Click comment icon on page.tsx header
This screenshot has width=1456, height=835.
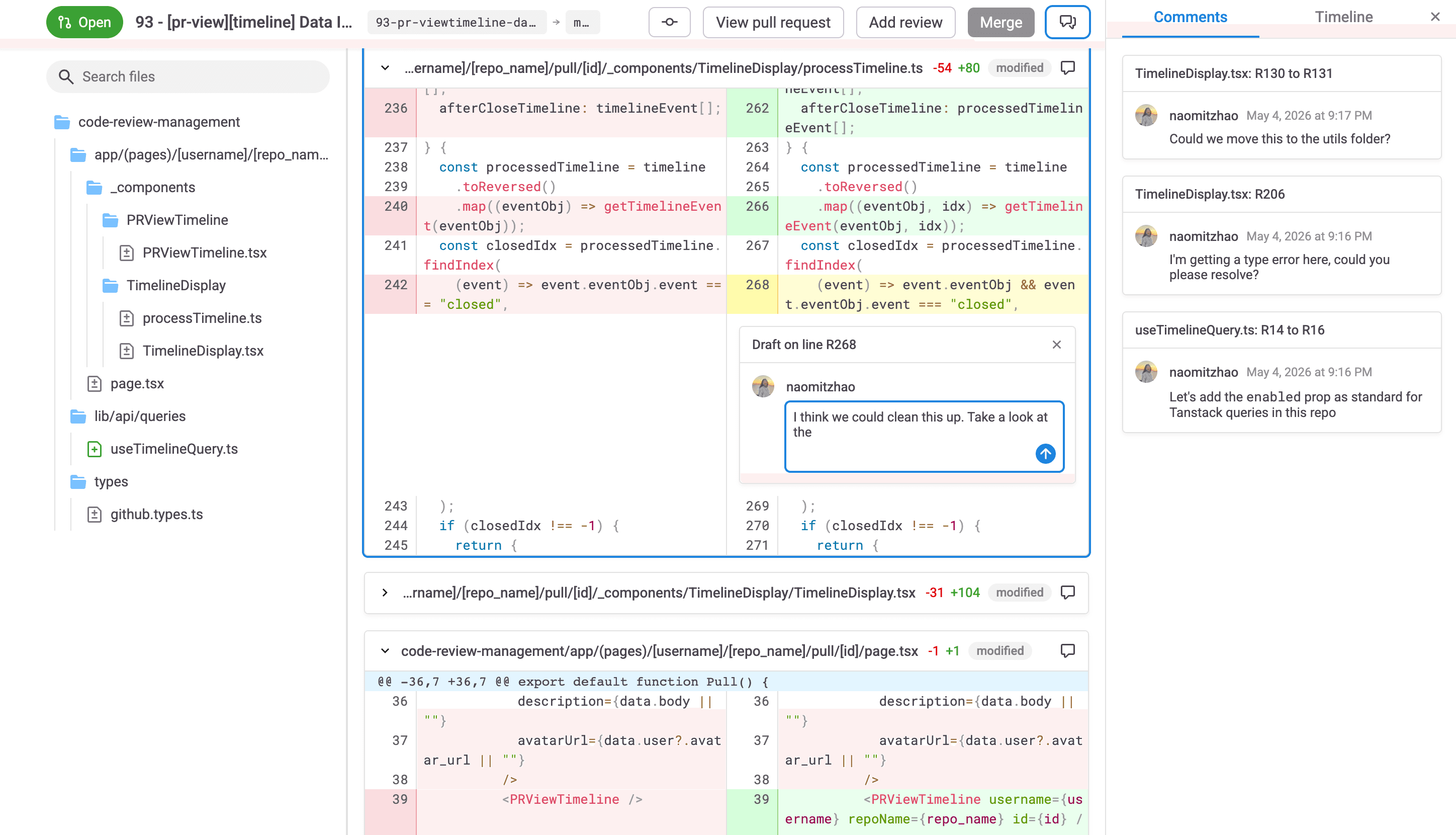click(x=1067, y=651)
